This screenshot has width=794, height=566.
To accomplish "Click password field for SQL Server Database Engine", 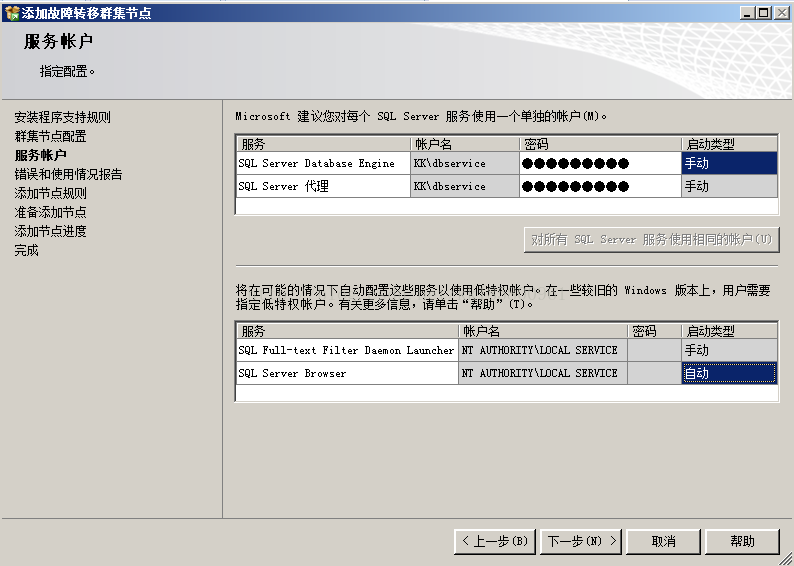I will (600, 163).
